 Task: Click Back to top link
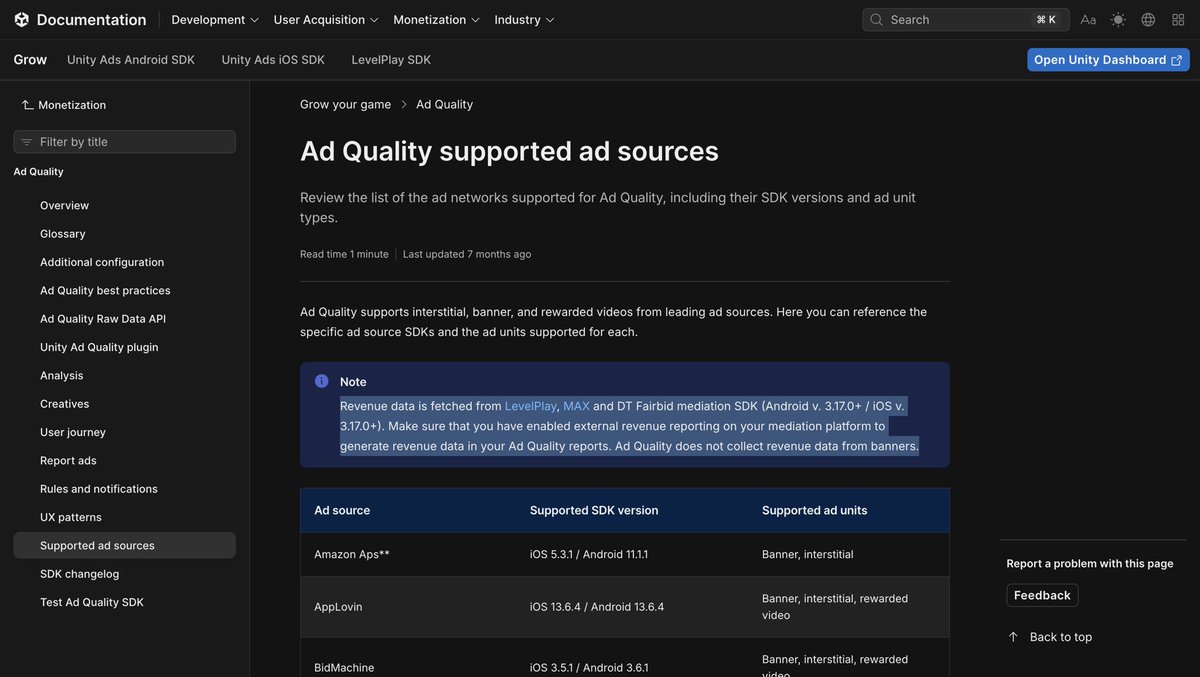click(x=1061, y=637)
